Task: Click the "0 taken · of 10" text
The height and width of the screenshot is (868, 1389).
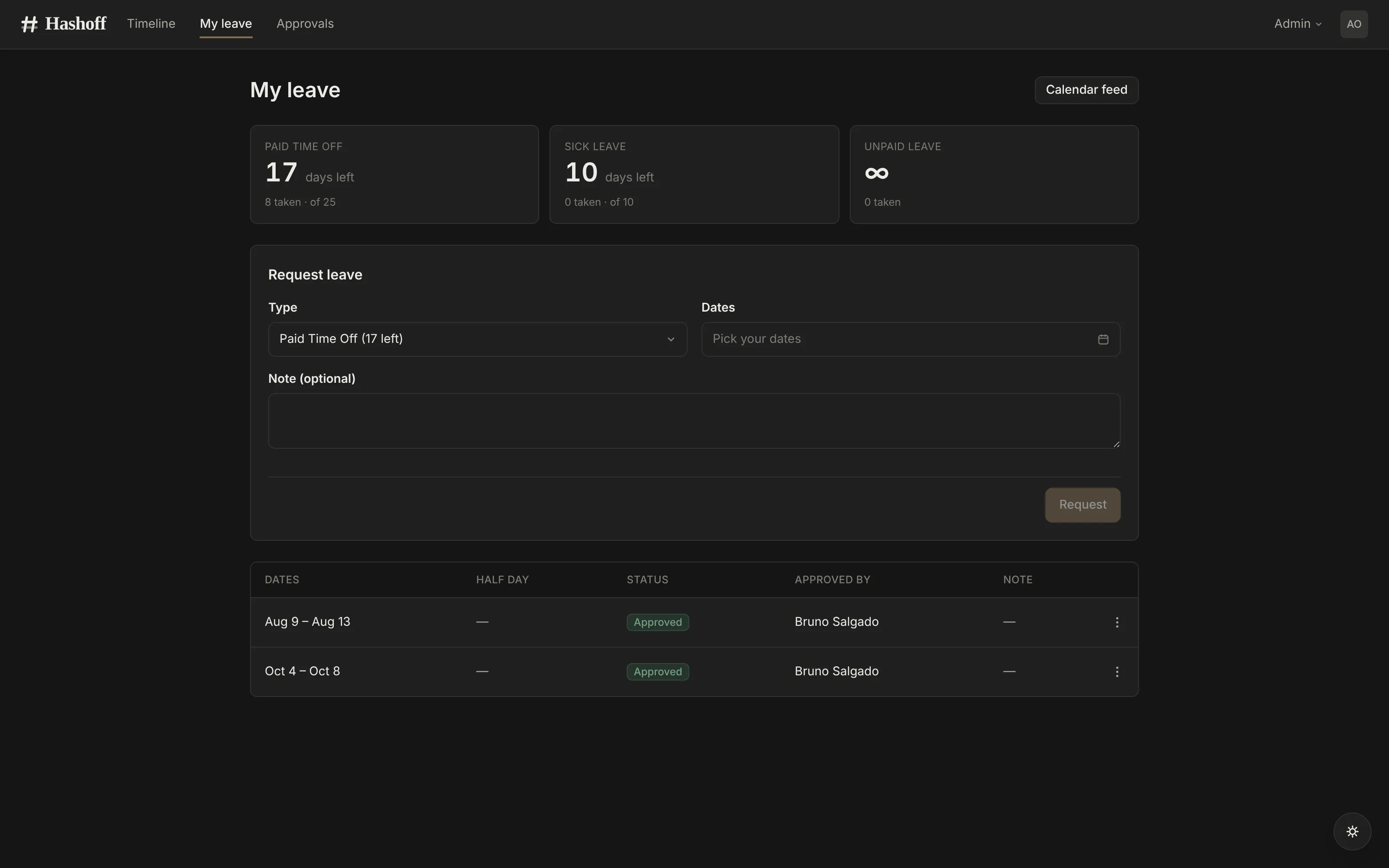Action: 599,202
